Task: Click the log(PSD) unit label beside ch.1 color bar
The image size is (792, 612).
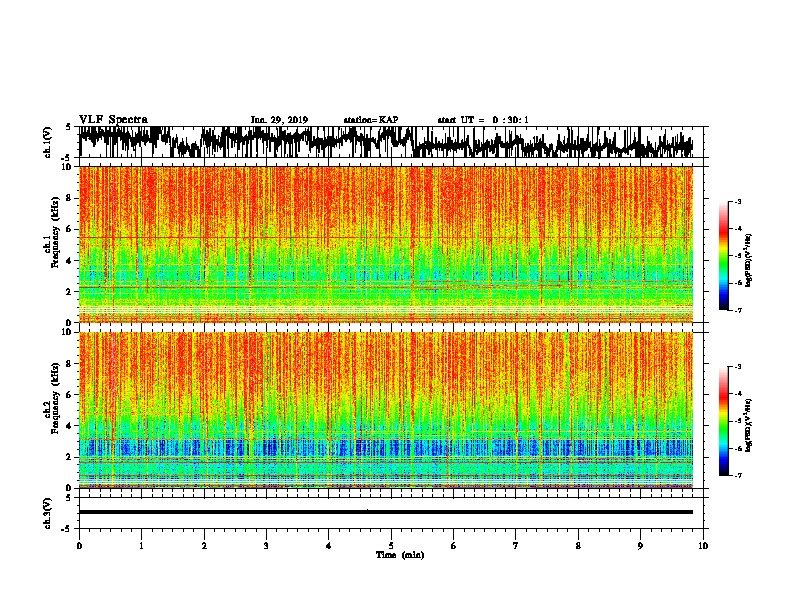Action: pos(749,261)
